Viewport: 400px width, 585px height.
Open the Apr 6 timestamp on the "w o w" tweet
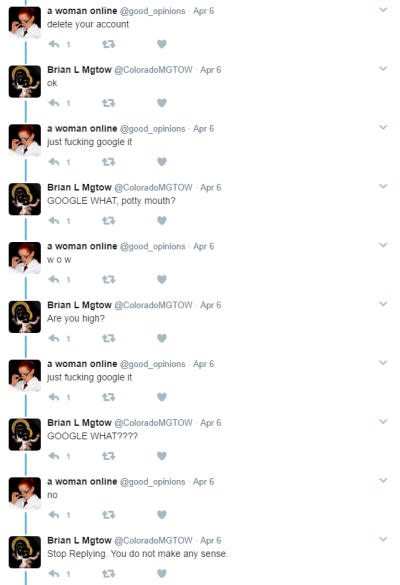pyautogui.click(x=204, y=246)
